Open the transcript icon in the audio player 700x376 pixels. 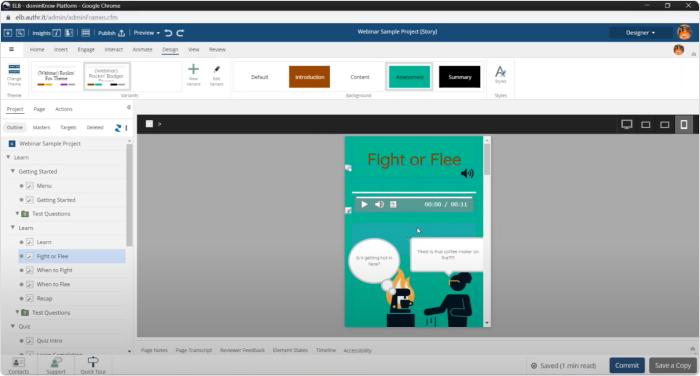(x=393, y=205)
